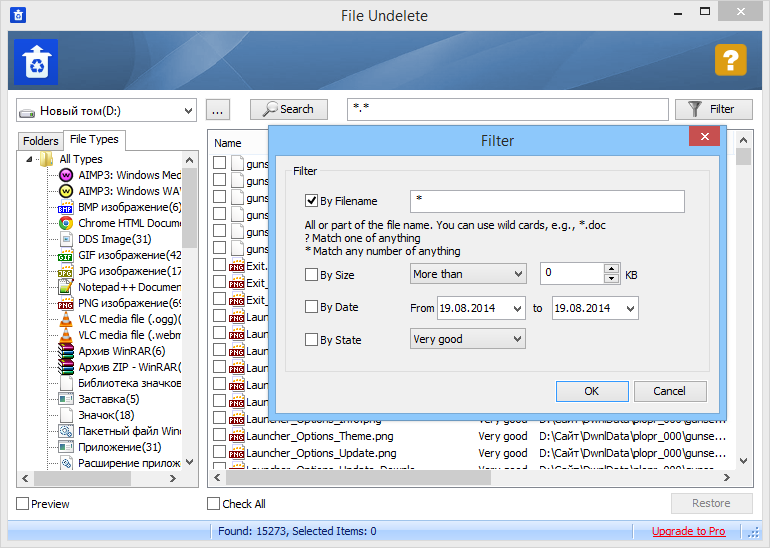
Task: Click the Filter button with funnel
Action: pyautogui.click(x=714, y=109)
